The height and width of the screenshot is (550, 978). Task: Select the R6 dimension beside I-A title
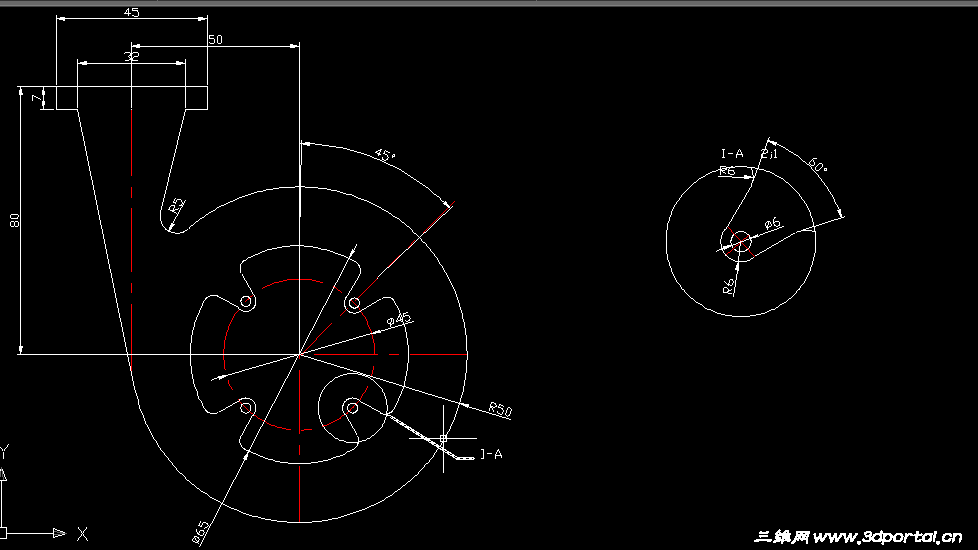tap(727, 171)
